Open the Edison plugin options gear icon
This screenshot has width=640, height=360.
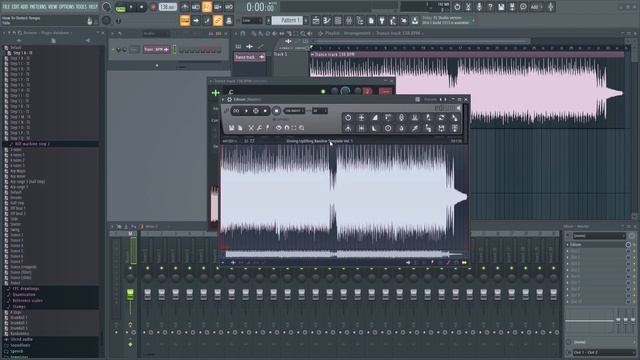229,100
